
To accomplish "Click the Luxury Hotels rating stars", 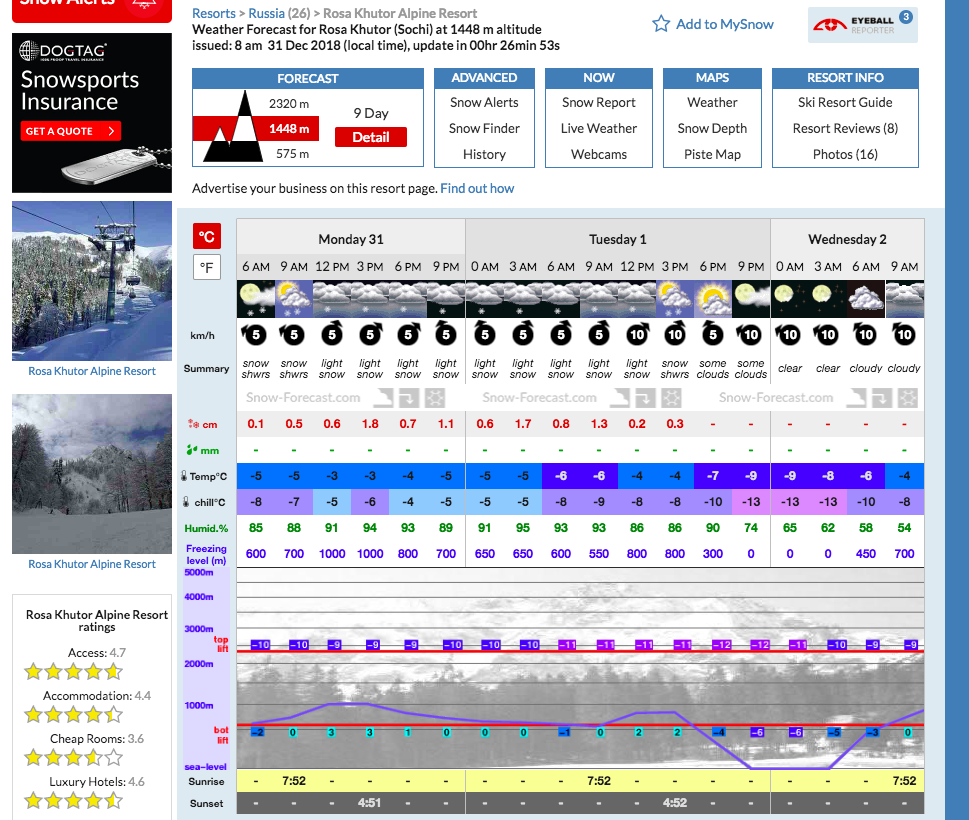I will 74,800.
